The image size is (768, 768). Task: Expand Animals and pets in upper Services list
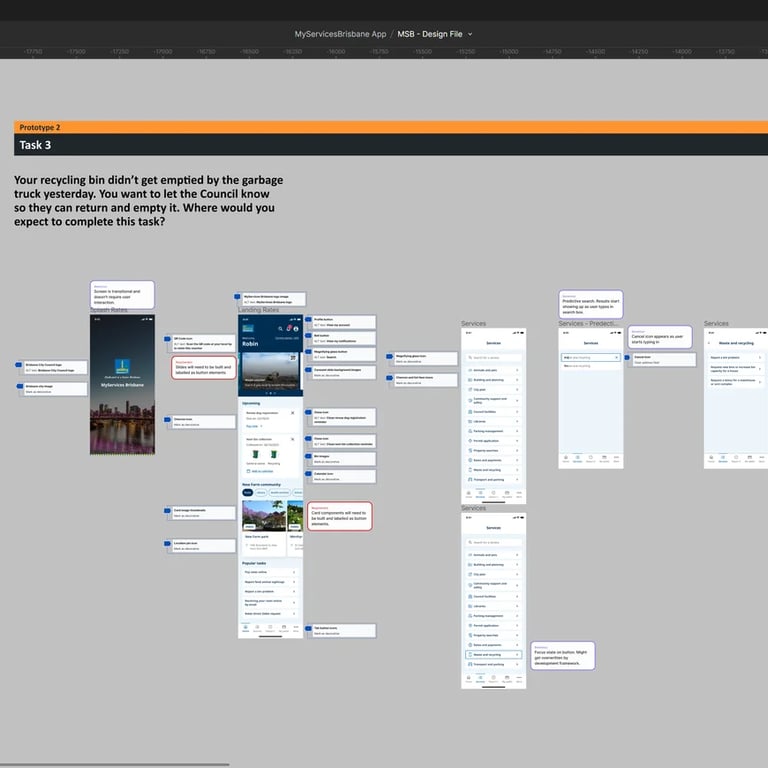coord(493,370)
